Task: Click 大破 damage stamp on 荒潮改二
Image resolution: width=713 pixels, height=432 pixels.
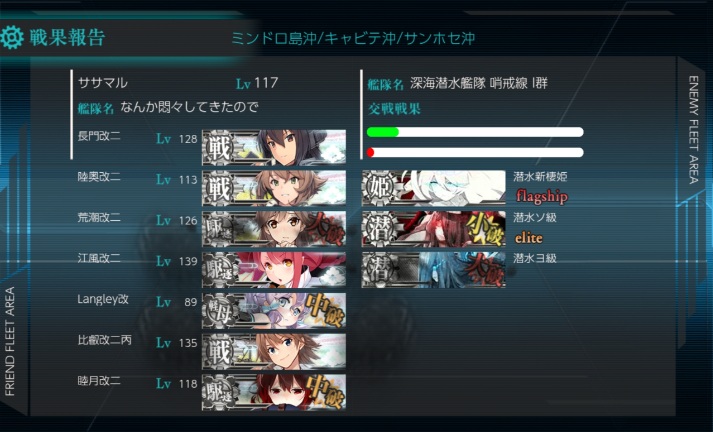Action: 326,229
